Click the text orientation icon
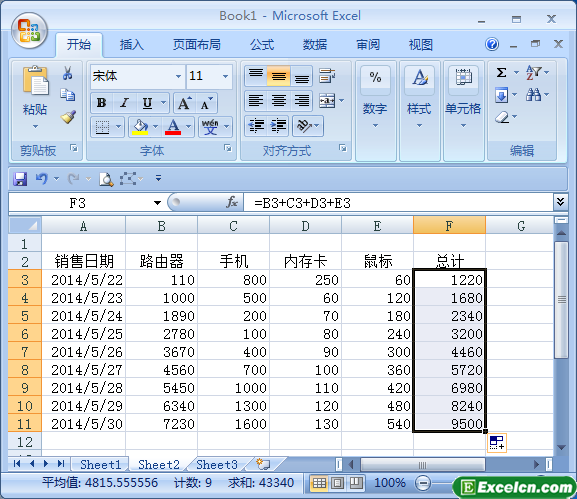Image resolution: width=577 pixels, height=499 pixels. point(304,126)
